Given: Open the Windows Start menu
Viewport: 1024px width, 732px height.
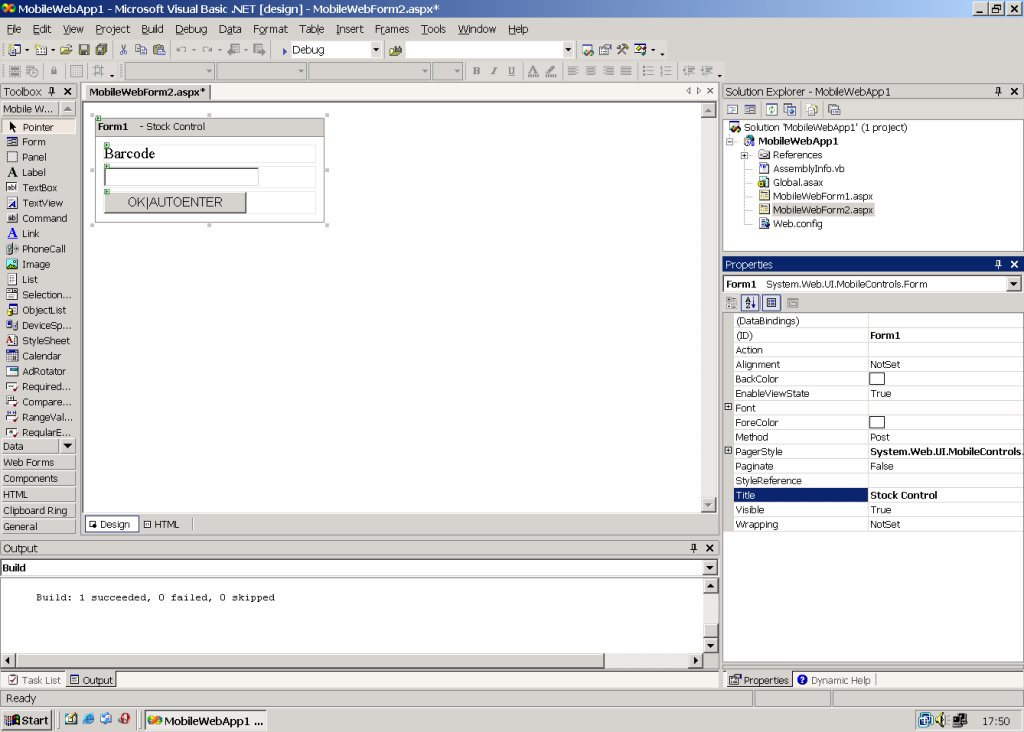Looking at the screenshot, I should click(x=27, y=720).
